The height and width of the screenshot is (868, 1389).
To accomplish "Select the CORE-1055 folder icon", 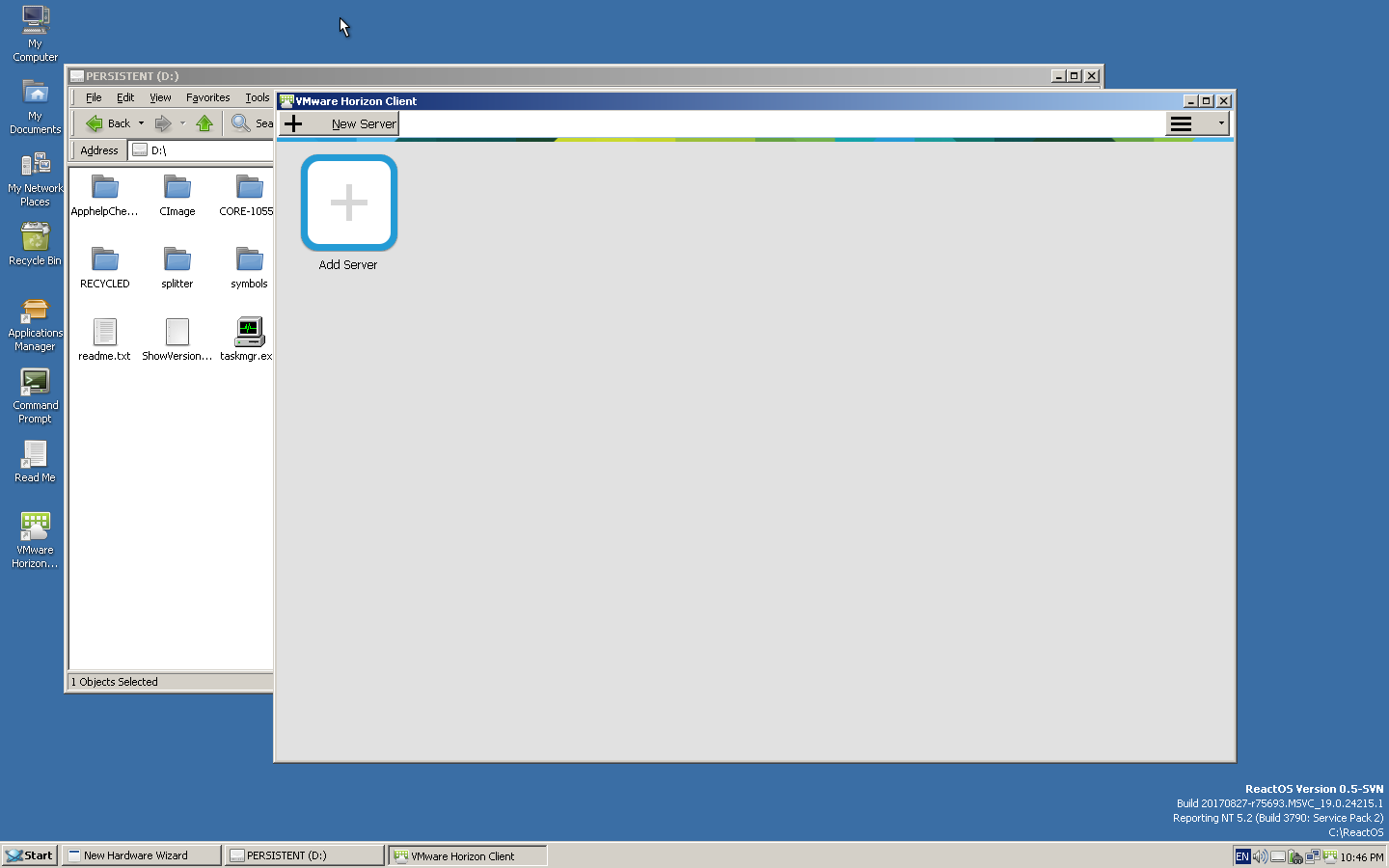I will tap(249, 186).
